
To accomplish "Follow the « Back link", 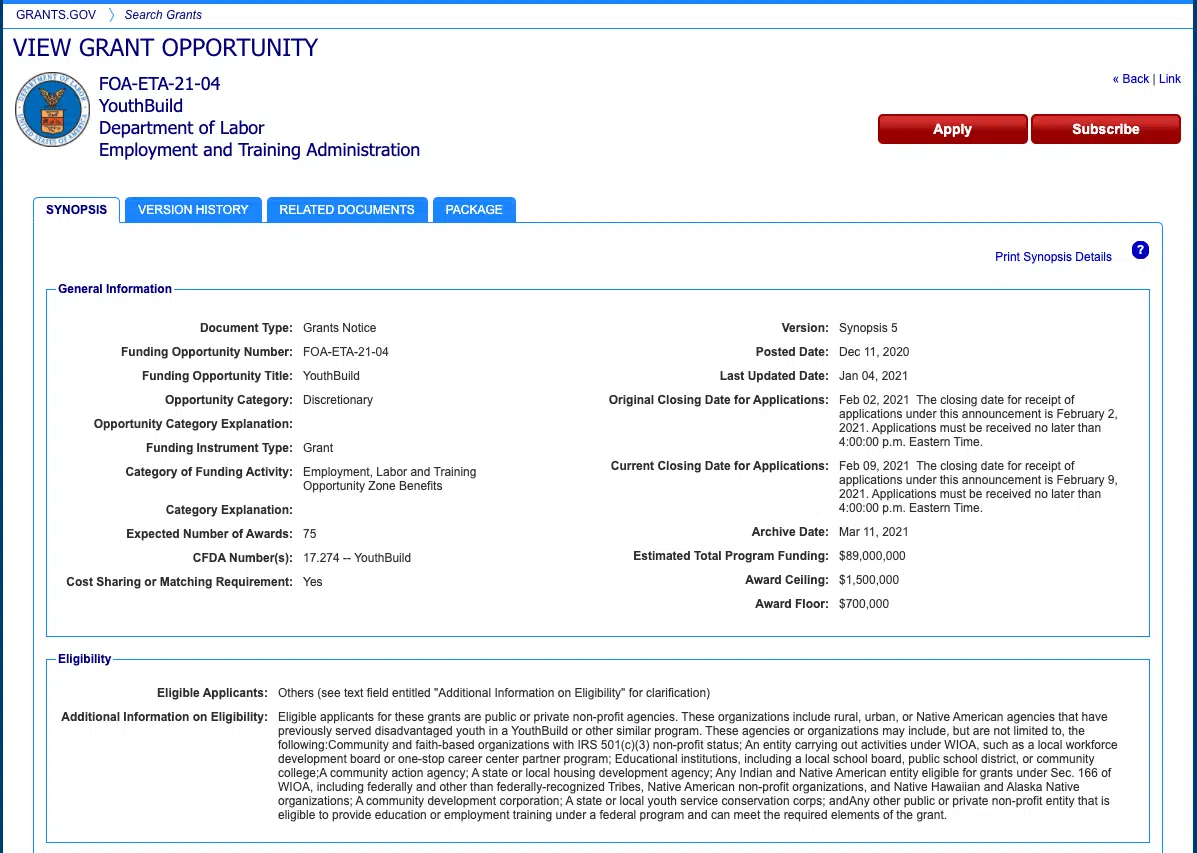I will tap(1130, 79).
